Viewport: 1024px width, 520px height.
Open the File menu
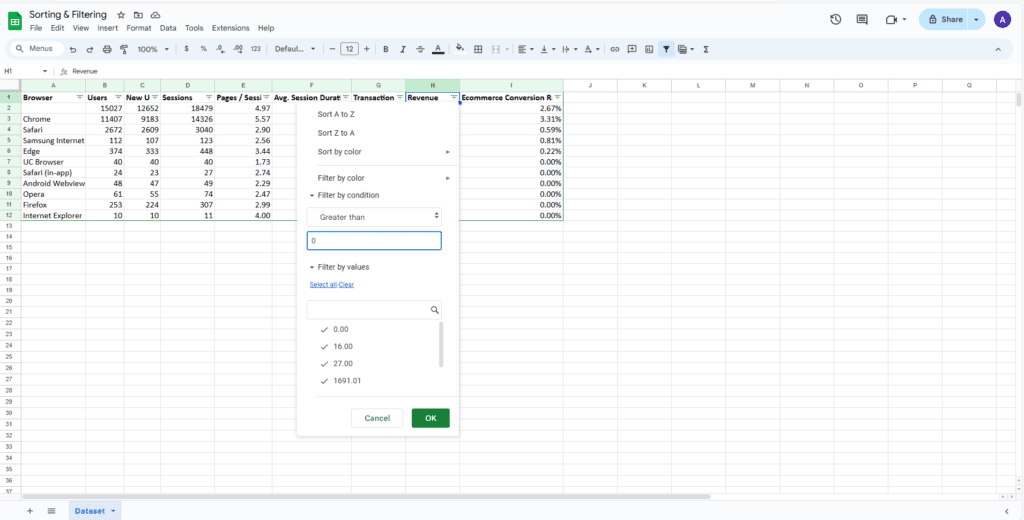tap(36, 28)
